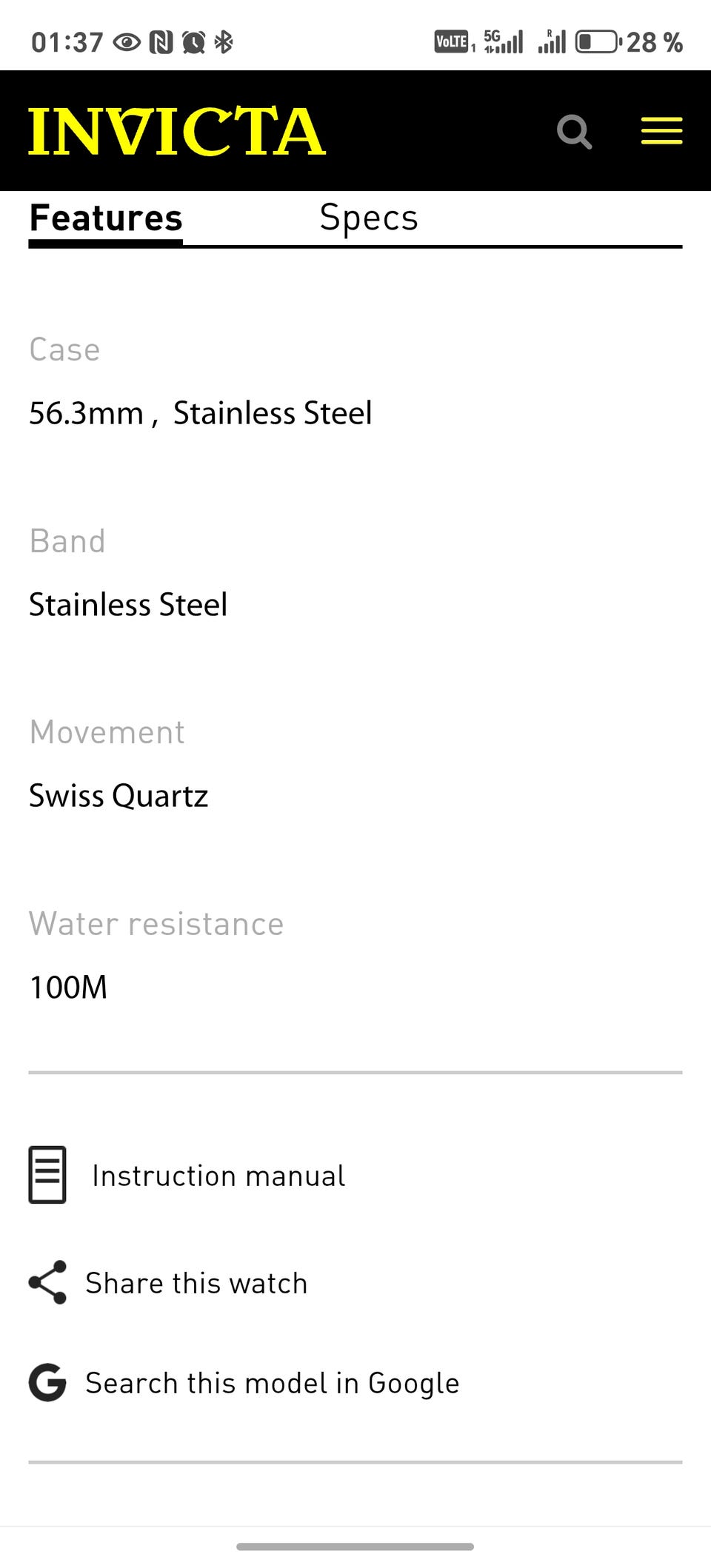Viewport: 711px width, 1568px height.
Task: Tap the Band Stainless Steel value
Action: click(128, 604)
